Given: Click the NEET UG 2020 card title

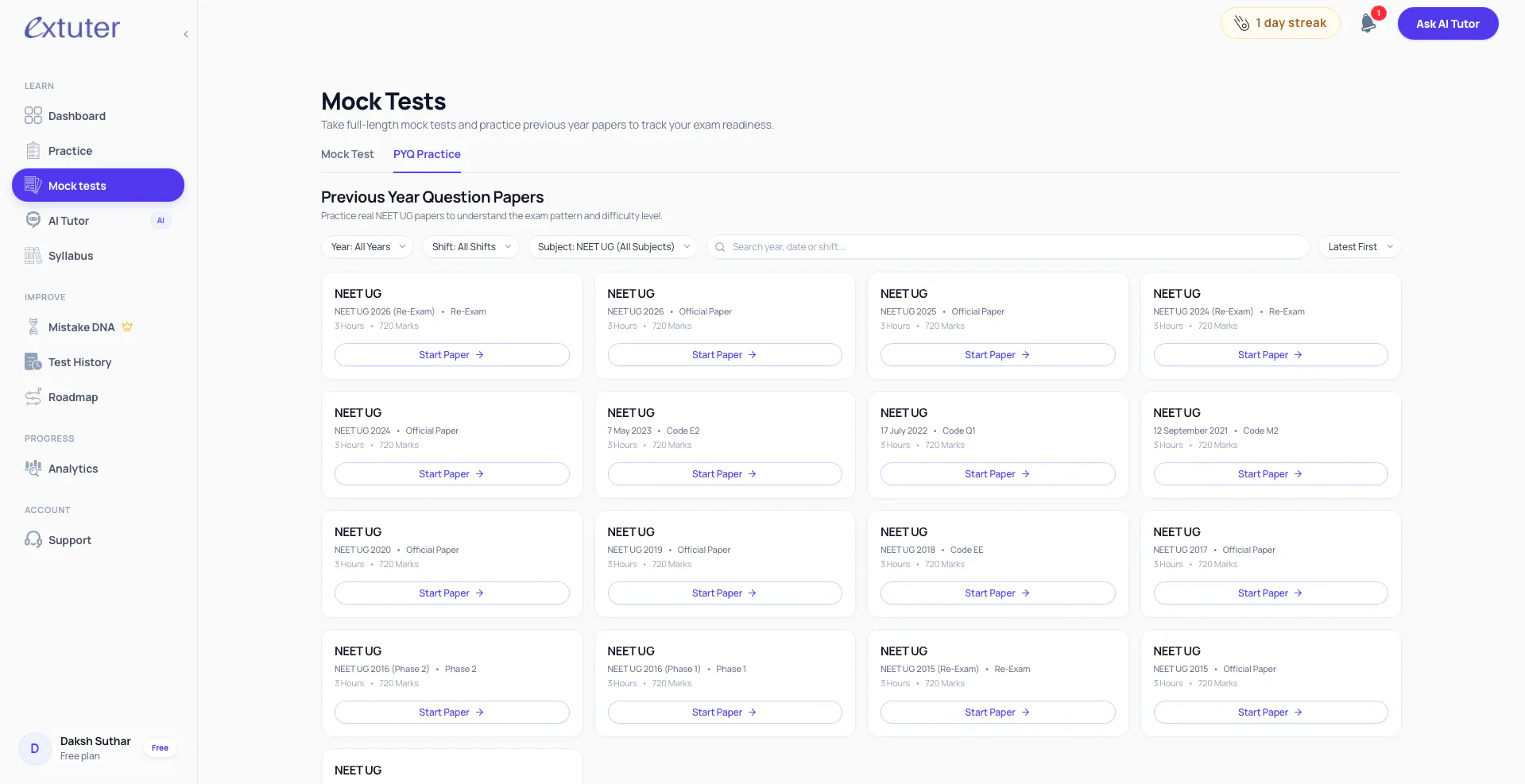Looking at the screenshot, I should pyautogui.click(x=358, y=532).
